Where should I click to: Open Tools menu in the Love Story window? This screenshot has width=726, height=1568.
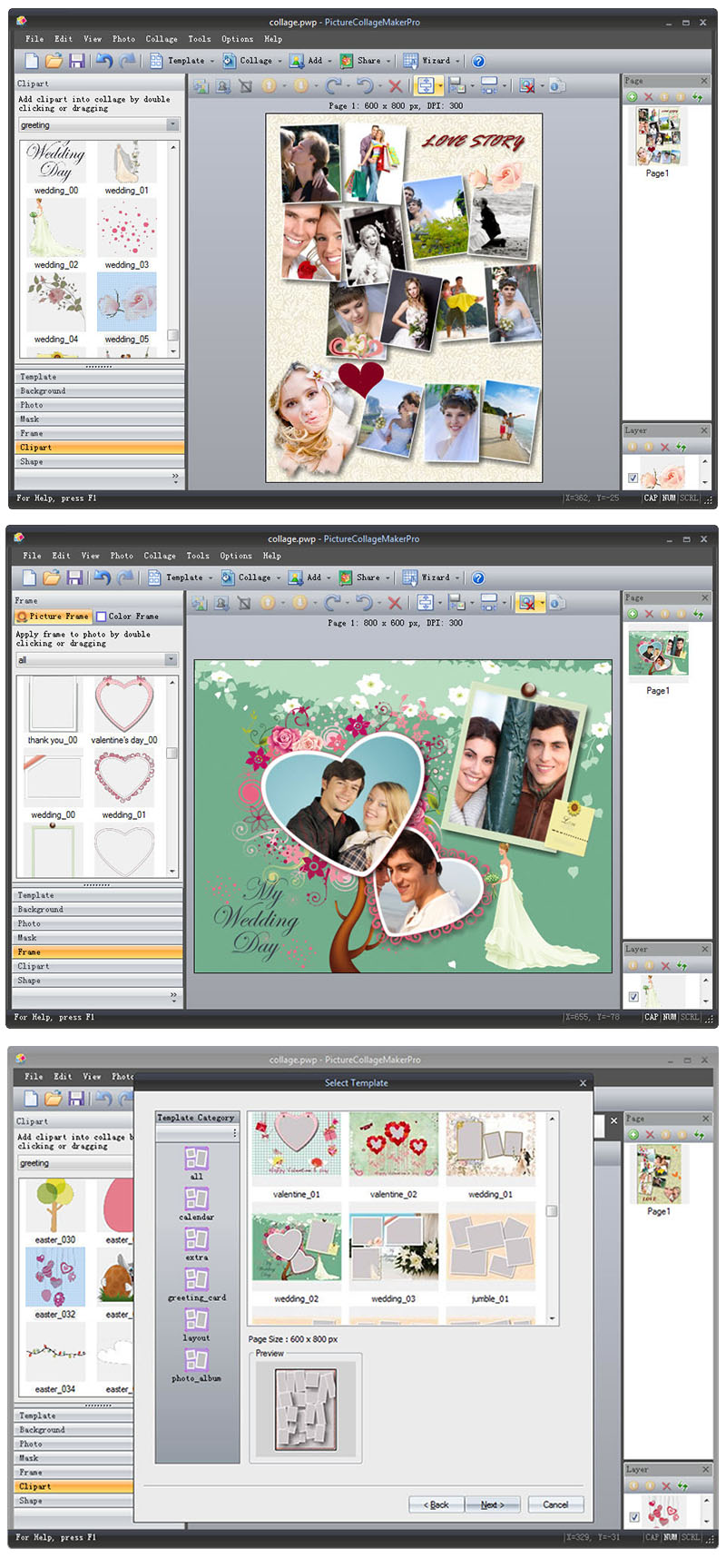pyautogui.click(x=199, y=39)
